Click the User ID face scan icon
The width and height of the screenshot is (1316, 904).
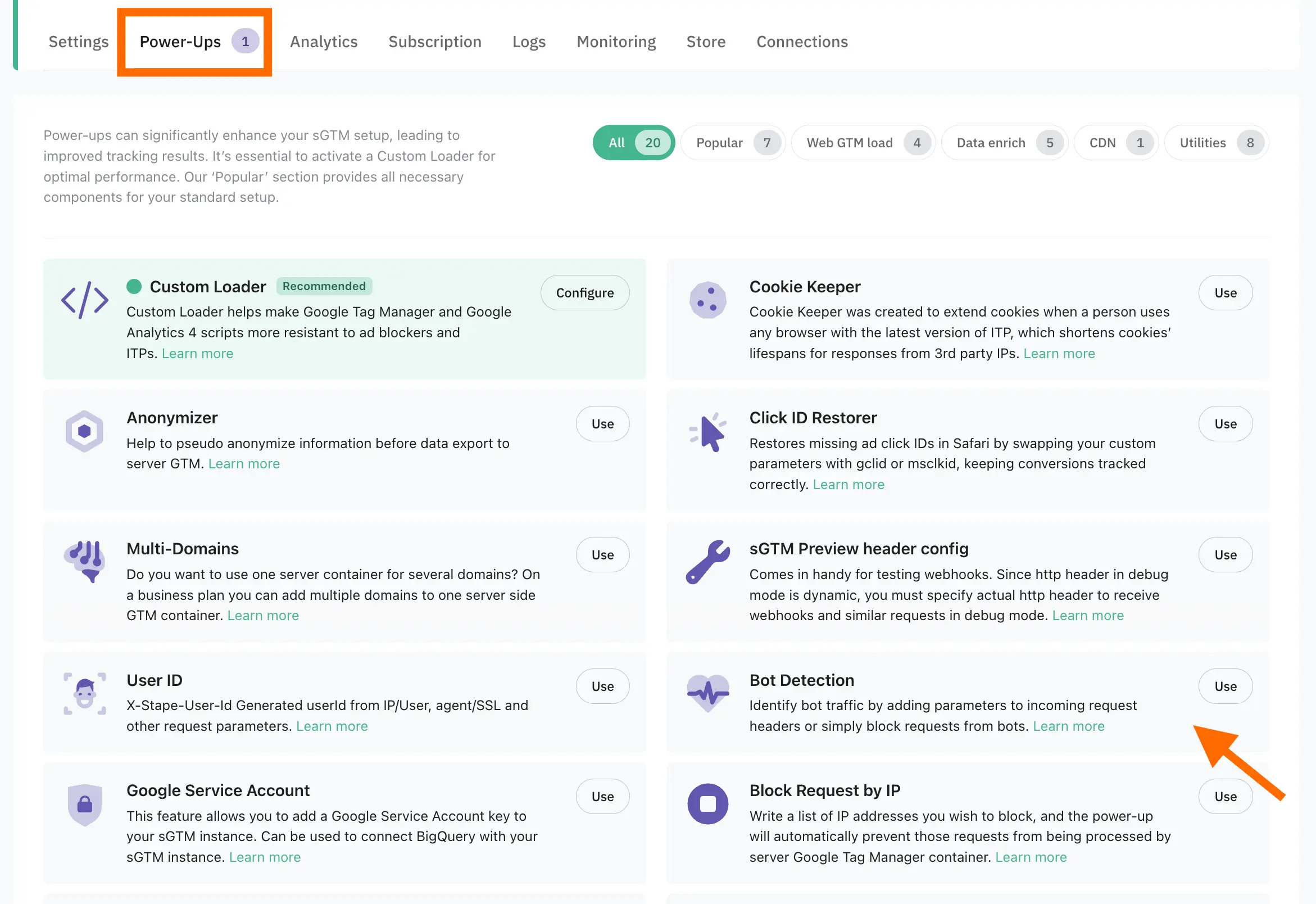click(85, 693)
